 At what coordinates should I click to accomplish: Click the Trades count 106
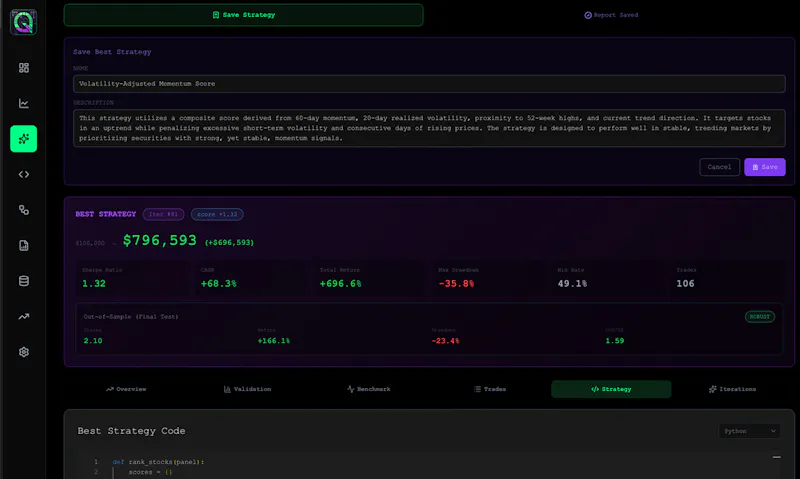685,284
